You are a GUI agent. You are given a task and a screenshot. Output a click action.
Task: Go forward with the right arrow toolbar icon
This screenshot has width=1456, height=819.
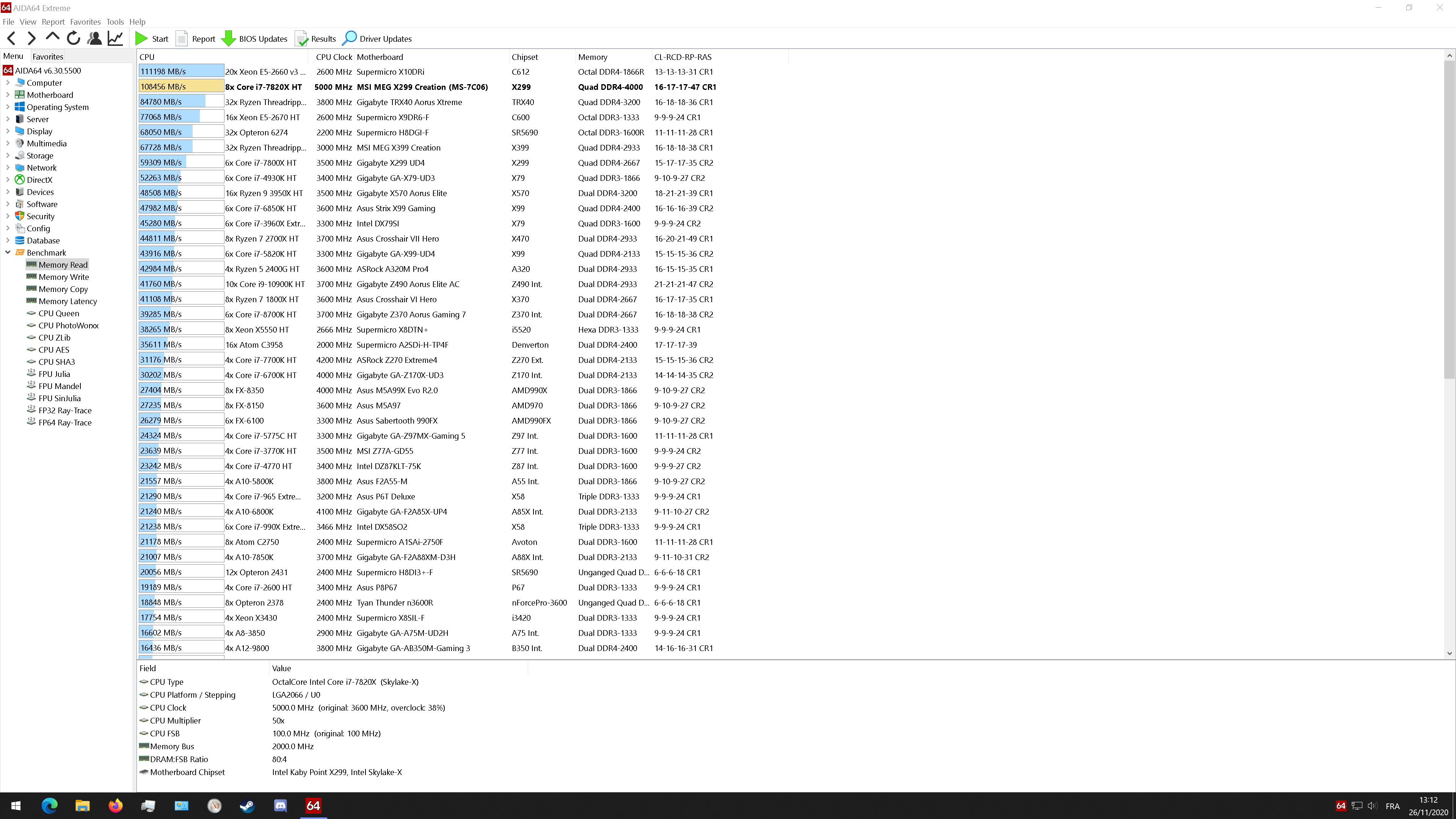click(x=31, y=38)
